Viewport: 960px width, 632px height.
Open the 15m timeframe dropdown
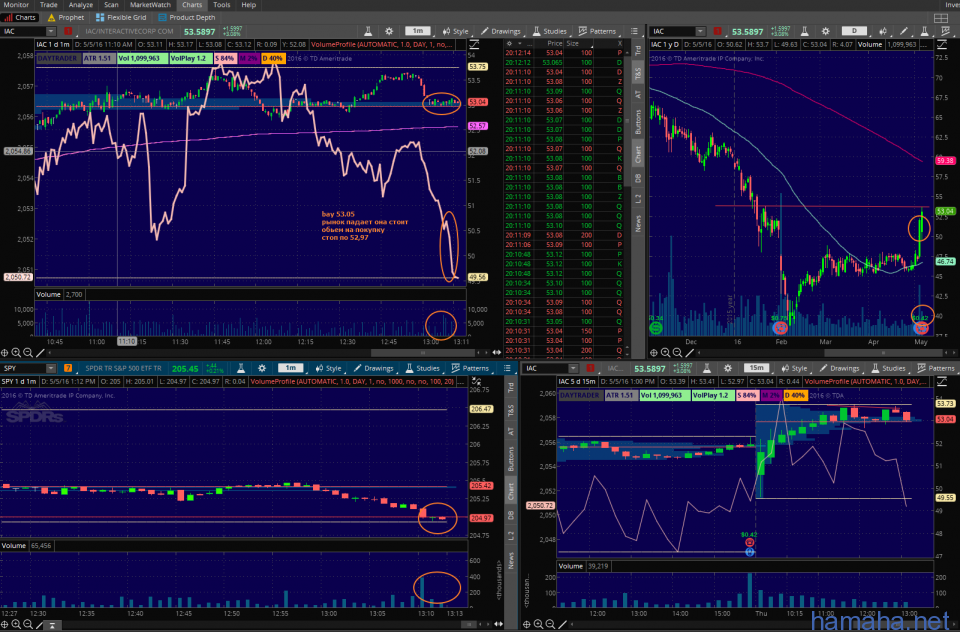[x=757, y=367]
